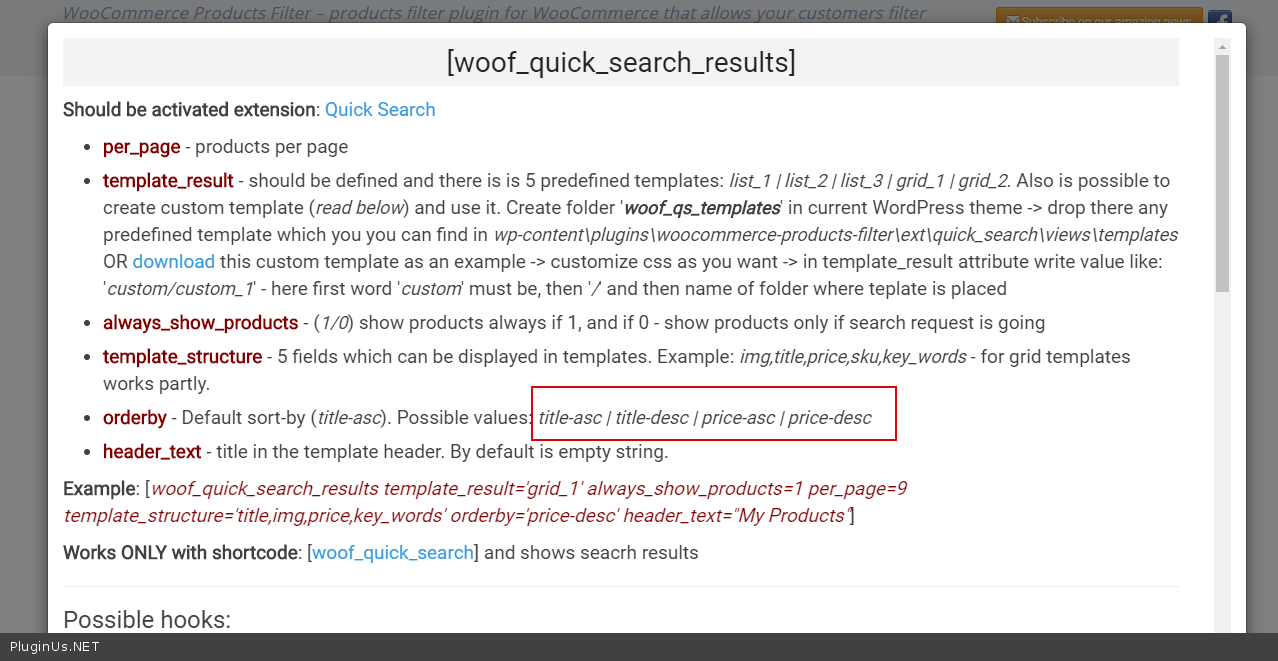The image size is (1278, 661).
Task: Open the Quick Search extension link
Action: point(380,110)
